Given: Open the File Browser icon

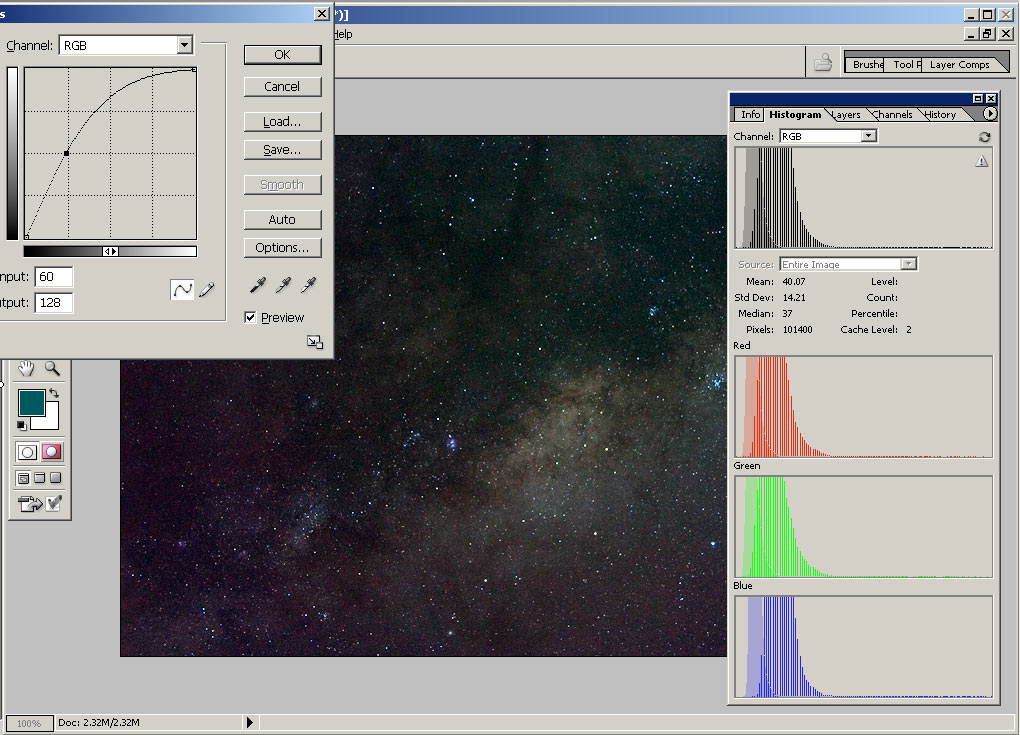Looking at the screenshot, I should click(x=822, y=63).
